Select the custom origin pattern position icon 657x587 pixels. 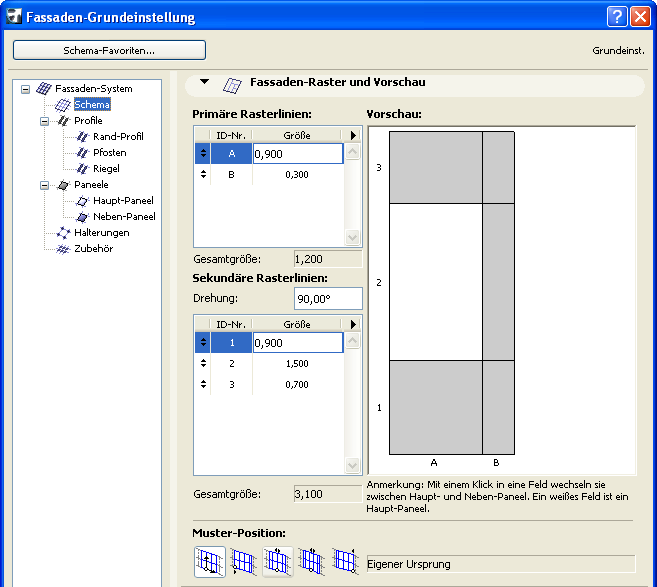[210, 562]
